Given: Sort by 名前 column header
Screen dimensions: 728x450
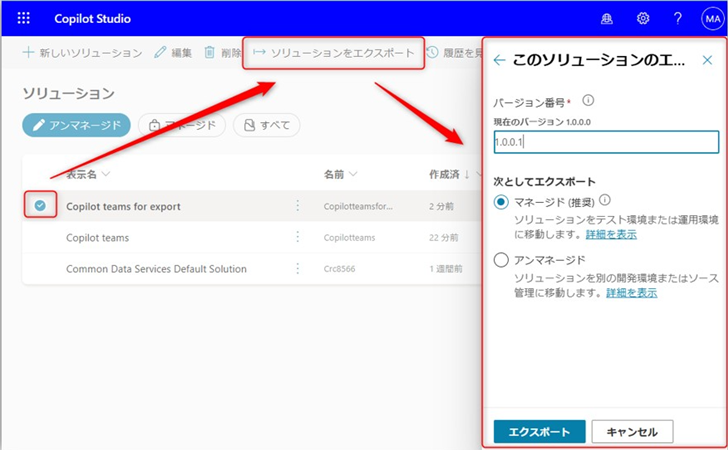Looking at the screenshot, I should tap(340, 174).
